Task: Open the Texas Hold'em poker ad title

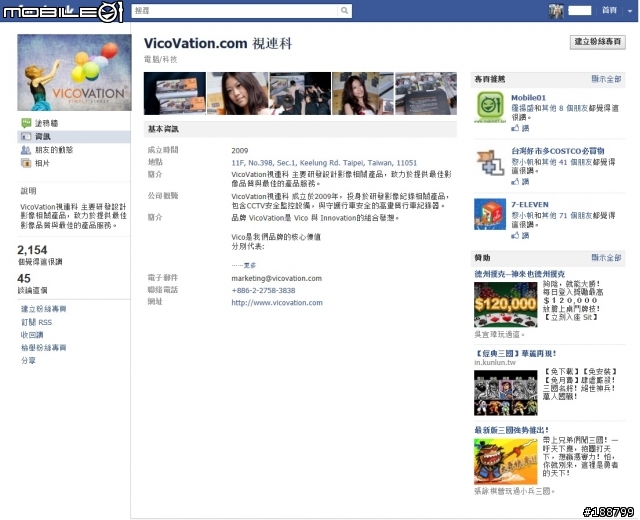Action: click(x=520, y=274)
